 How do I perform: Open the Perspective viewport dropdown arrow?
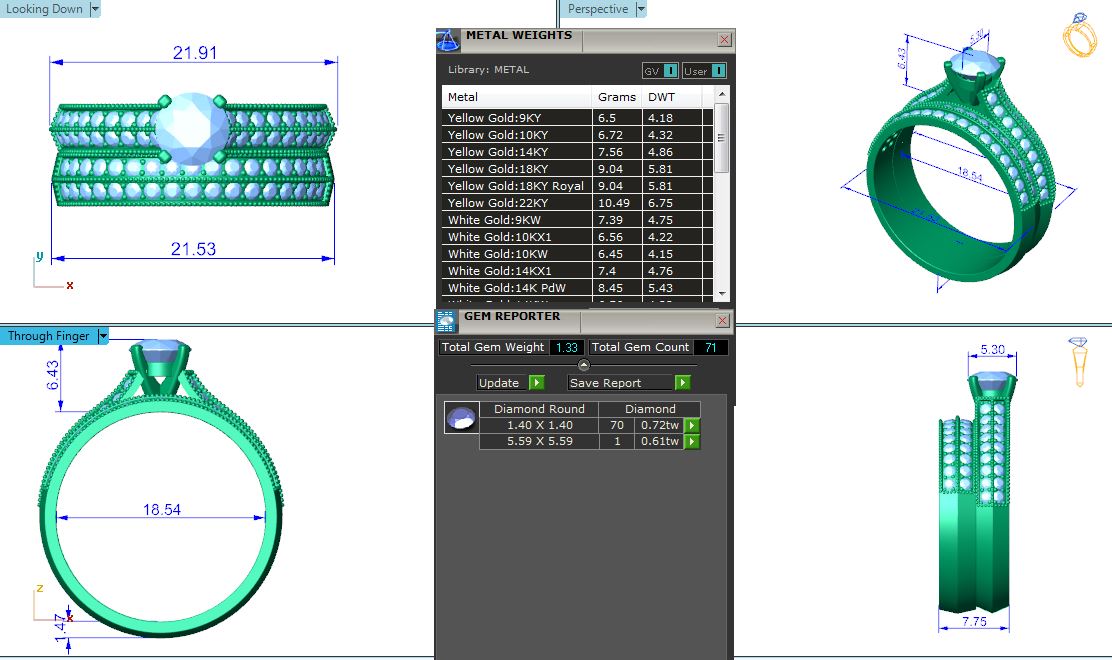tap(641, 9)
